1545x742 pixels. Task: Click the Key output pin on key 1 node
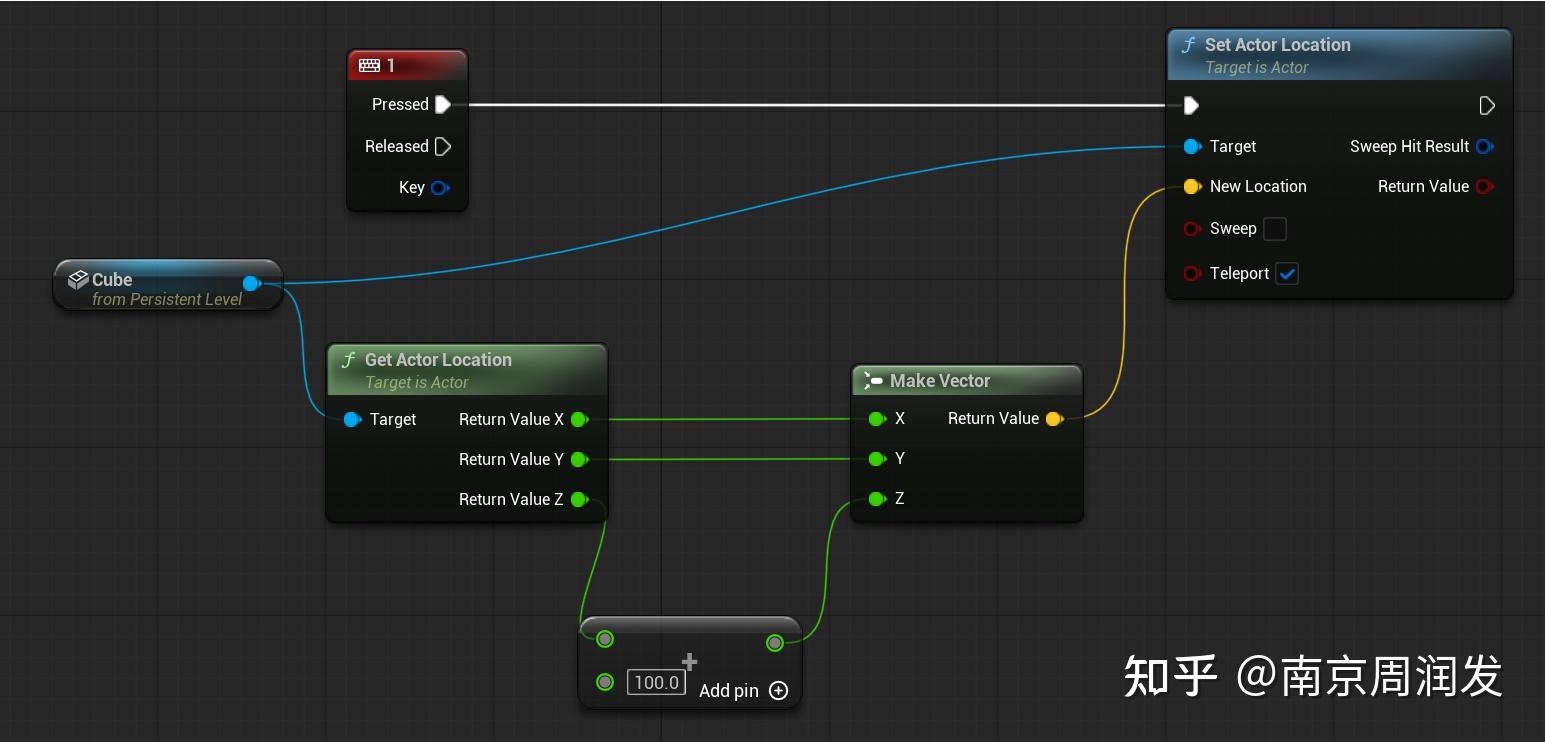click(439, 187)
